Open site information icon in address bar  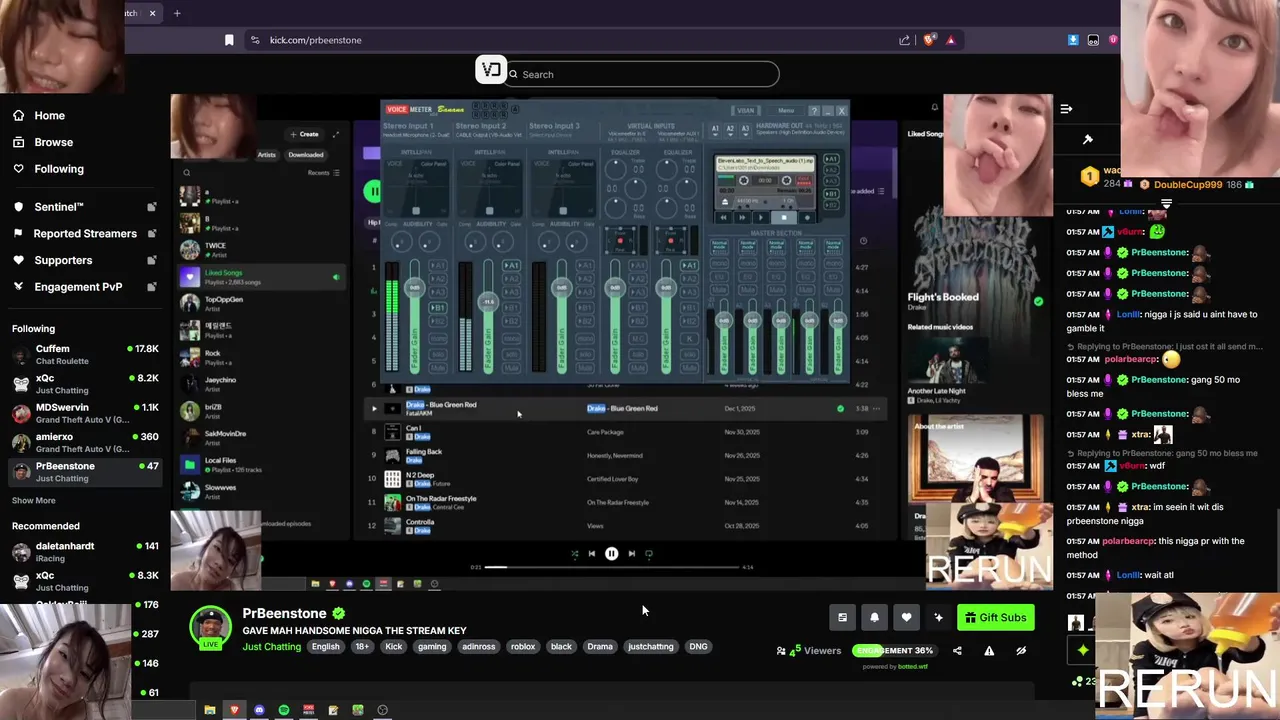(255, 40)
